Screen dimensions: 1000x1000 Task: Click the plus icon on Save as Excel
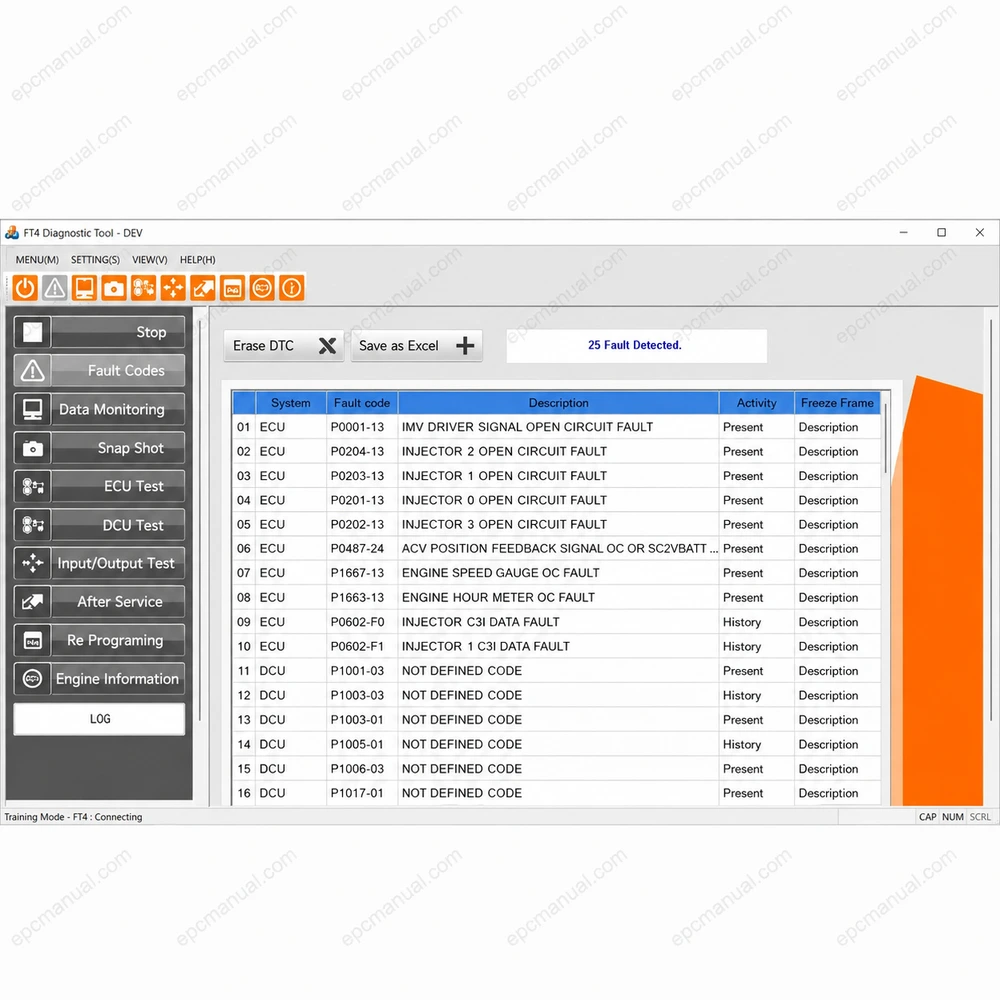(465, 346)
